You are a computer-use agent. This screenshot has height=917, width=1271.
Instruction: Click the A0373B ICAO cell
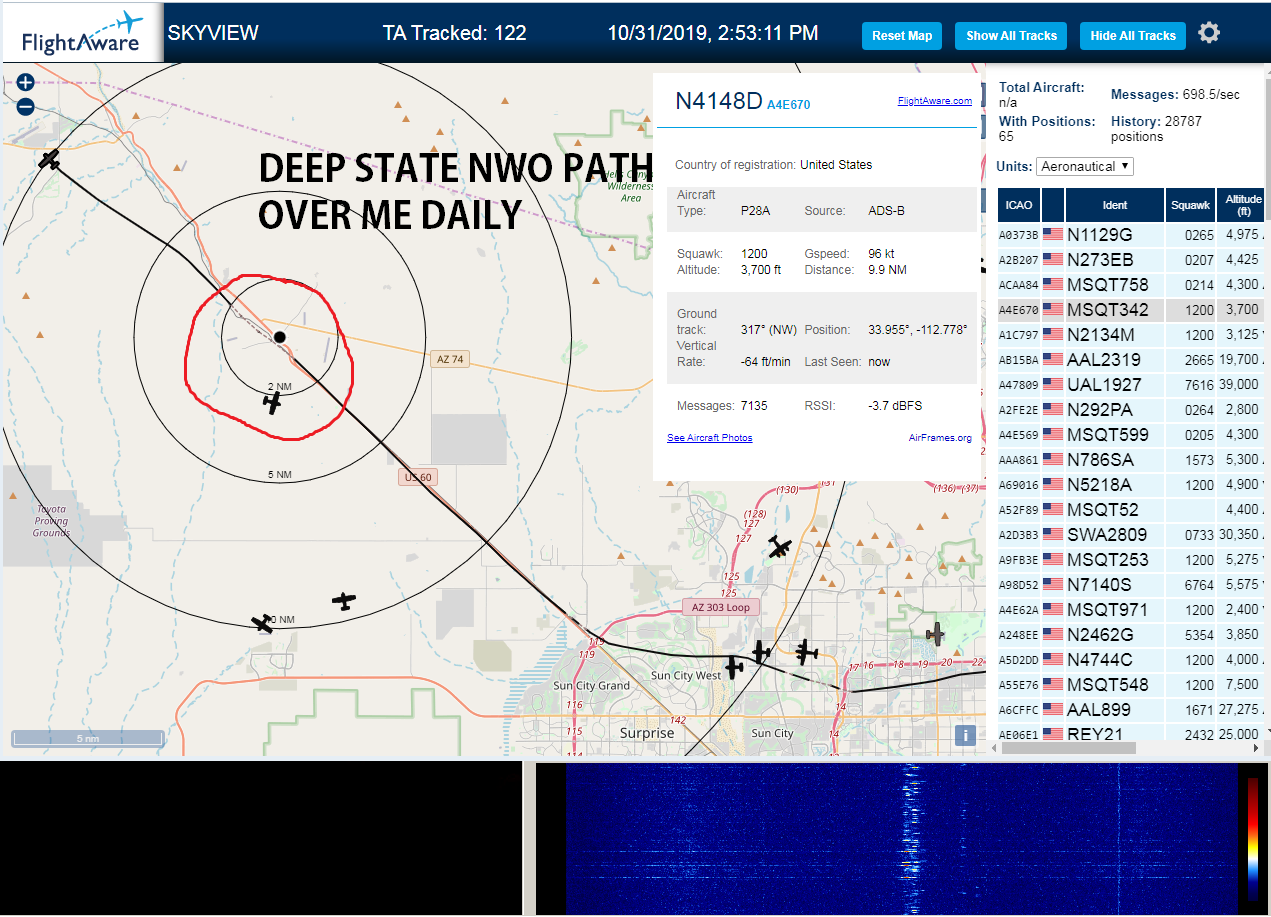(1019, 235)
